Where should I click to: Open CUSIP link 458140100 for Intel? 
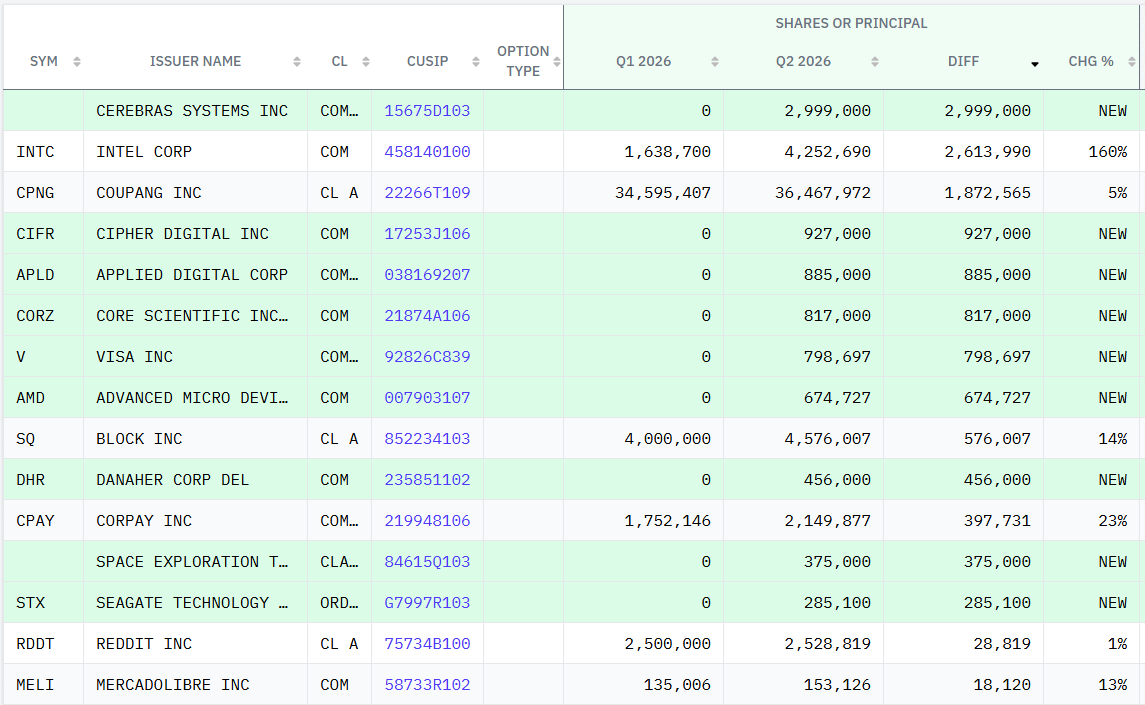(x=427, y=152)
